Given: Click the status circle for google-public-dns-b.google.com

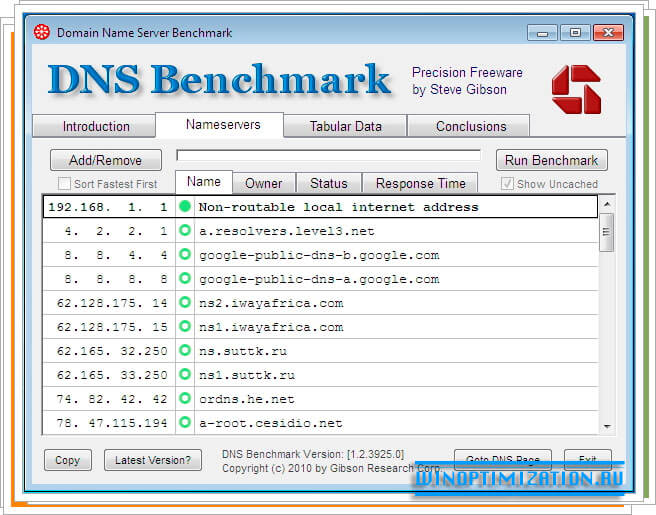Looking at the screenshot, I should pos(184,254).
